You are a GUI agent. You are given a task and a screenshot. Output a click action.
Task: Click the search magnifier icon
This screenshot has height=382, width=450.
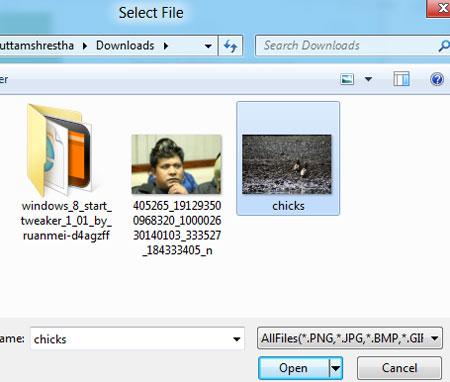pos(444,46)
